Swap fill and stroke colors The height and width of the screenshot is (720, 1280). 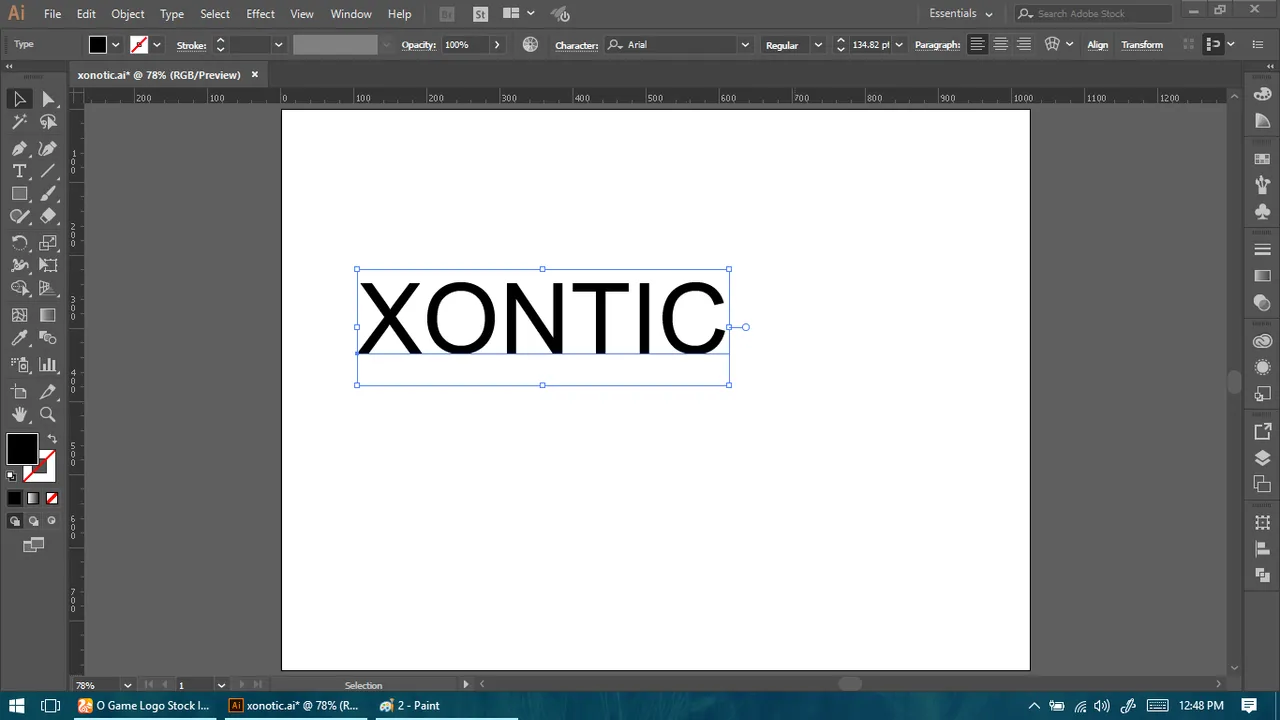pos(52,439)
